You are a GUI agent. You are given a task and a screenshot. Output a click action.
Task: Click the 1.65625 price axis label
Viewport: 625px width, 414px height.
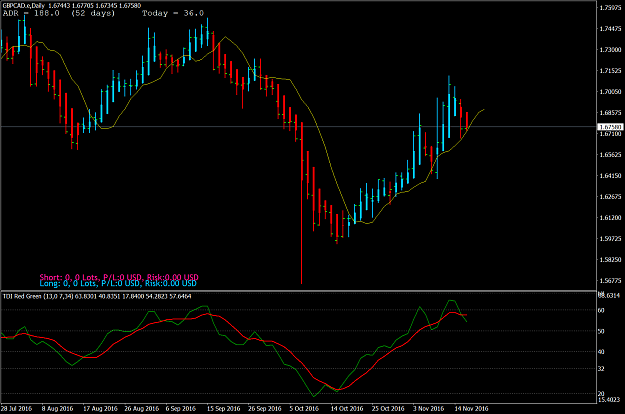tap(610, 154)
